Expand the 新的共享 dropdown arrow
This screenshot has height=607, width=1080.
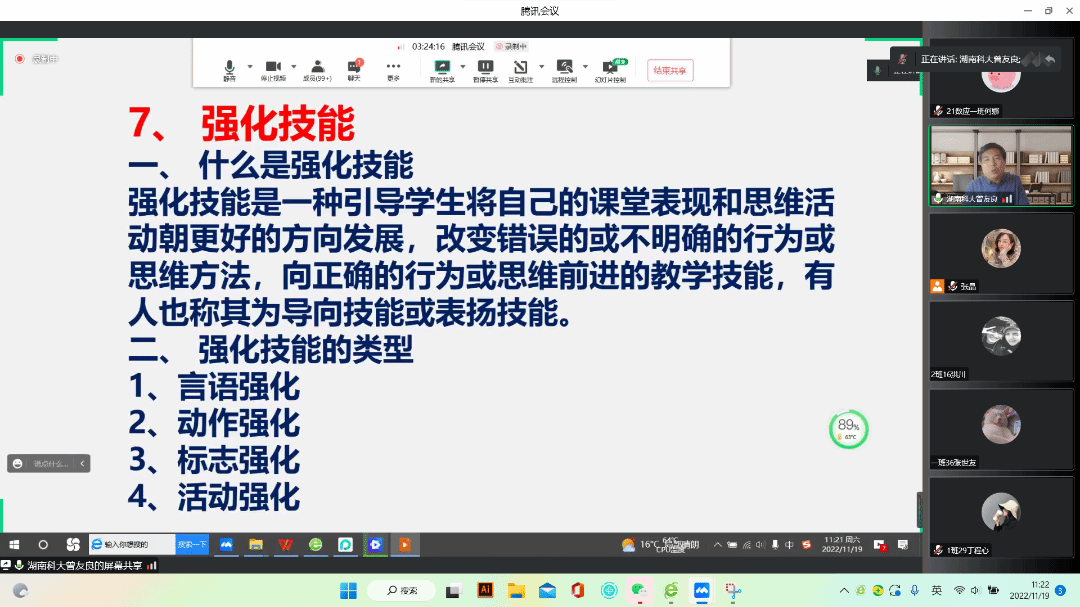(463, 67)
